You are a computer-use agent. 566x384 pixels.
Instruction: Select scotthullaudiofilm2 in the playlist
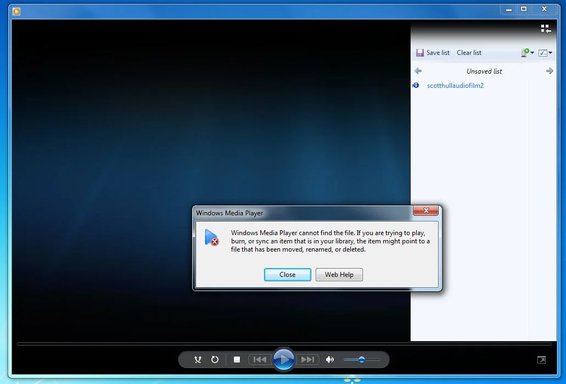coord(455,86)
